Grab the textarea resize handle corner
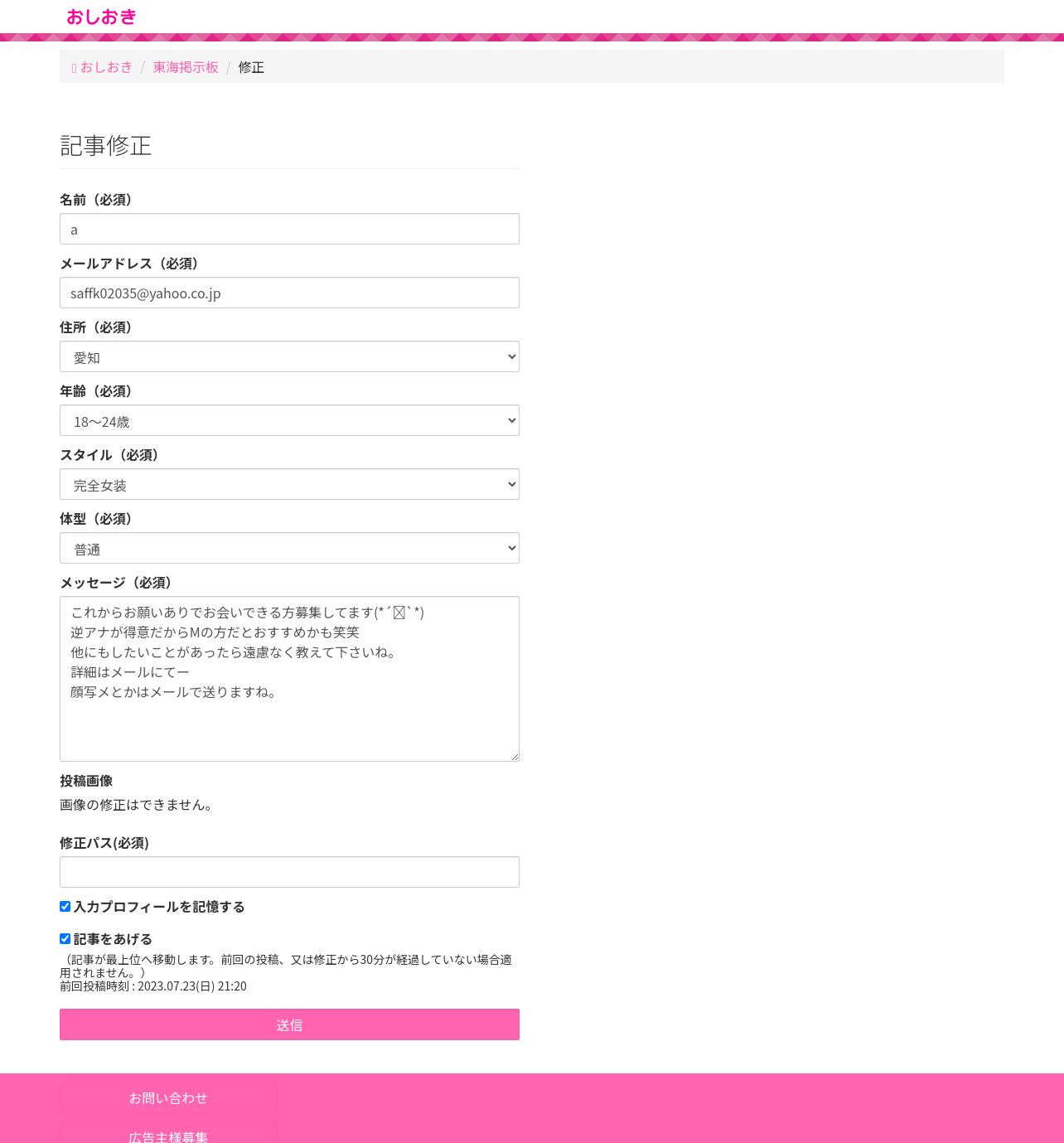The height and width of the screenshot is (1143, 1064). (x=515, y=757)
